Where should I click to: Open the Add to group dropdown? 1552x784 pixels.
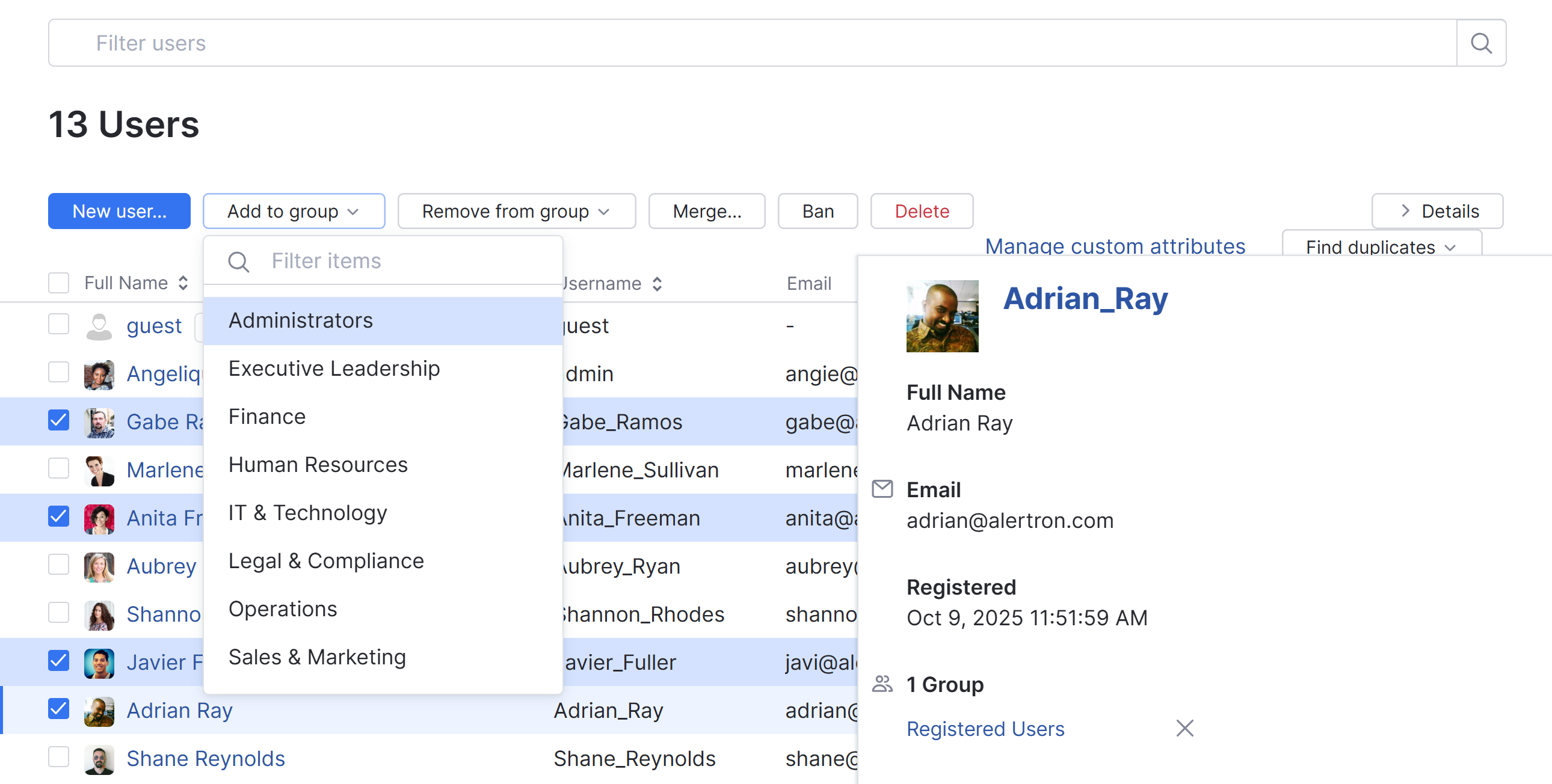294,211
